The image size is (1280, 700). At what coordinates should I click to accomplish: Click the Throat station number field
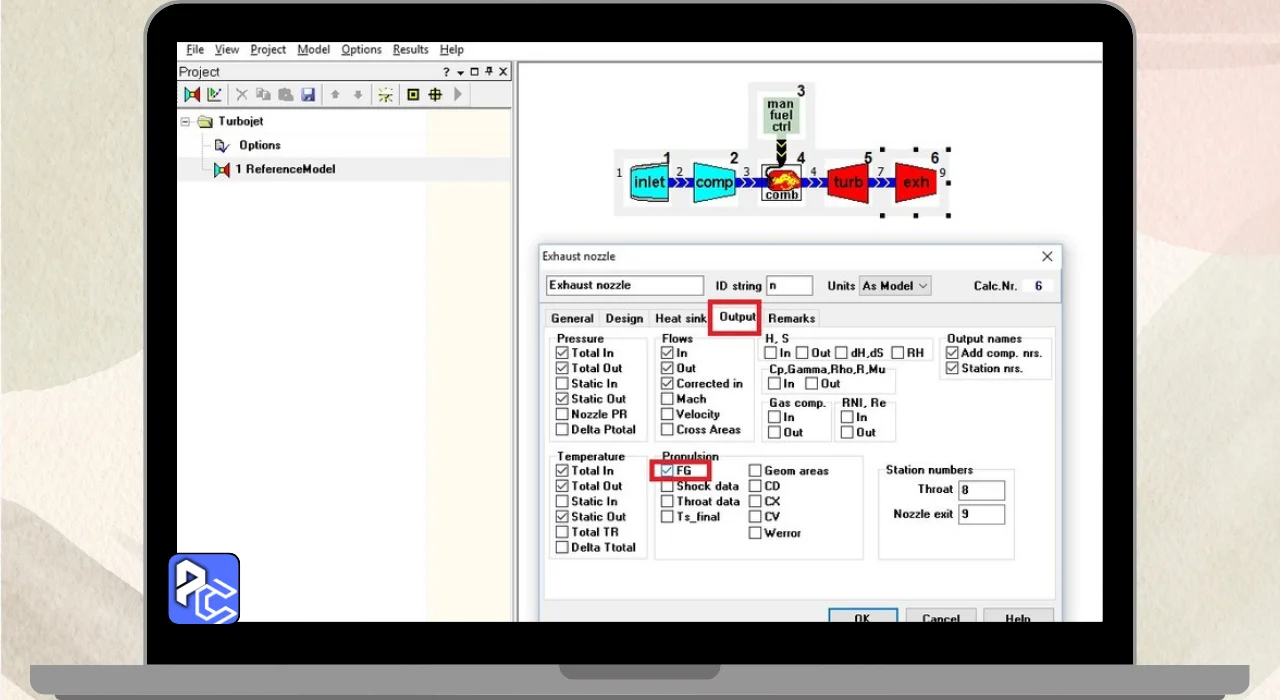pos(981,490)
